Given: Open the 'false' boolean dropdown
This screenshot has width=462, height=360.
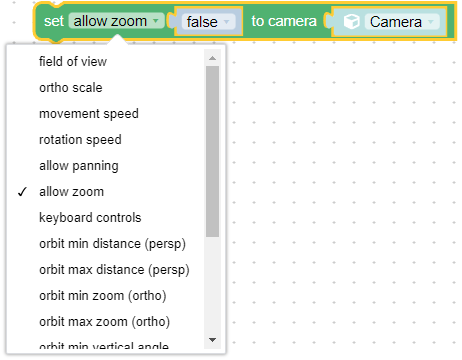Looking at the screenshot, I should click(x=208, y=22).
